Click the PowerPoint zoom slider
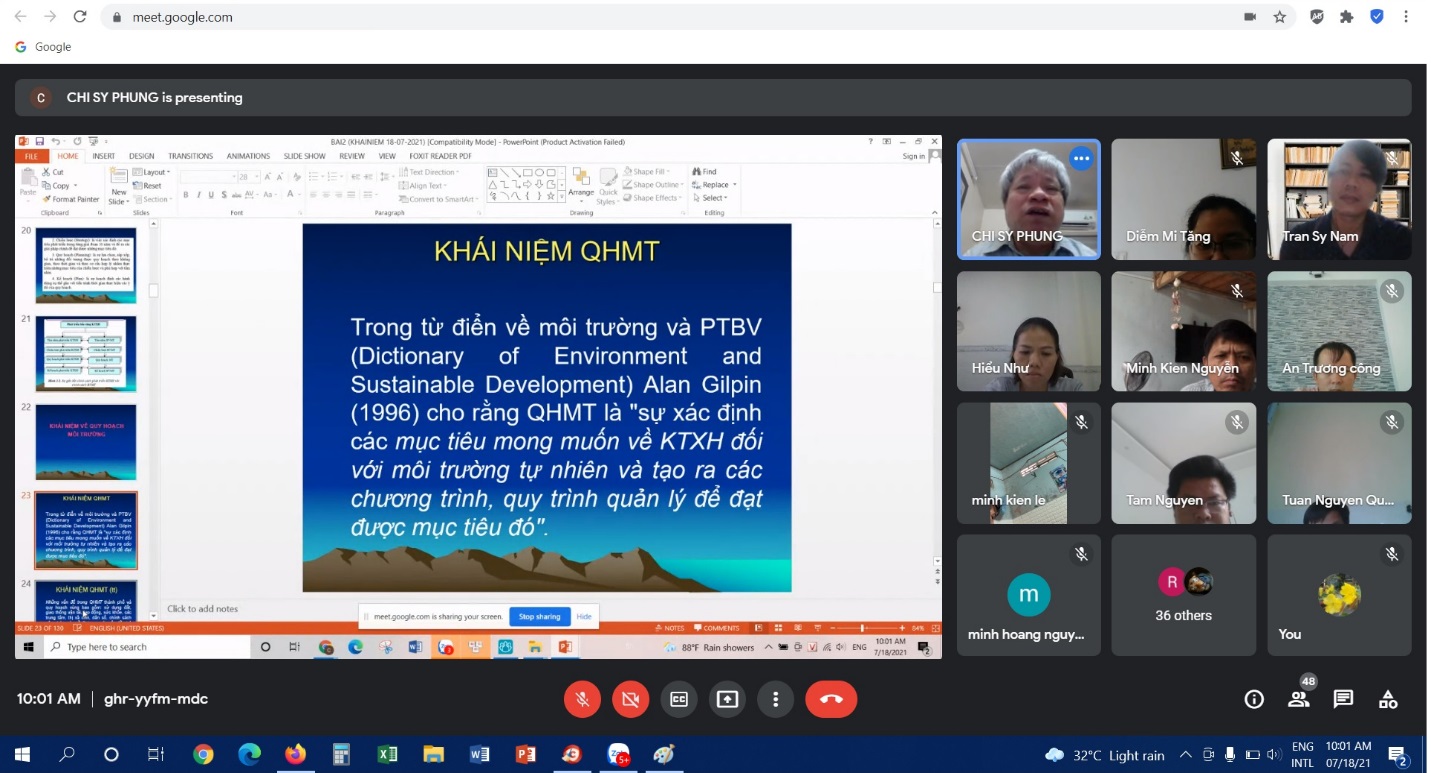Viewport: 1431px width, 773px height. tap(863, 628)
